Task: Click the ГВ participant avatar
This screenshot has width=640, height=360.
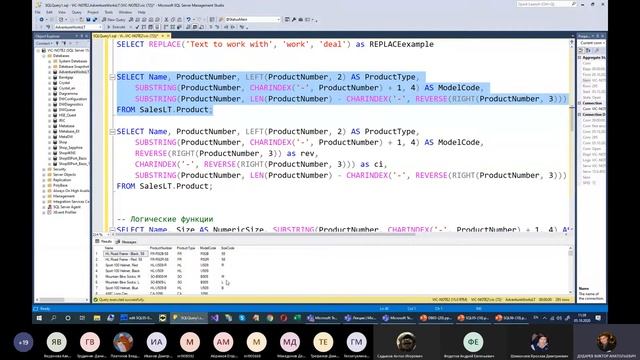Action: pyautogui.click(x=90, y=342)
